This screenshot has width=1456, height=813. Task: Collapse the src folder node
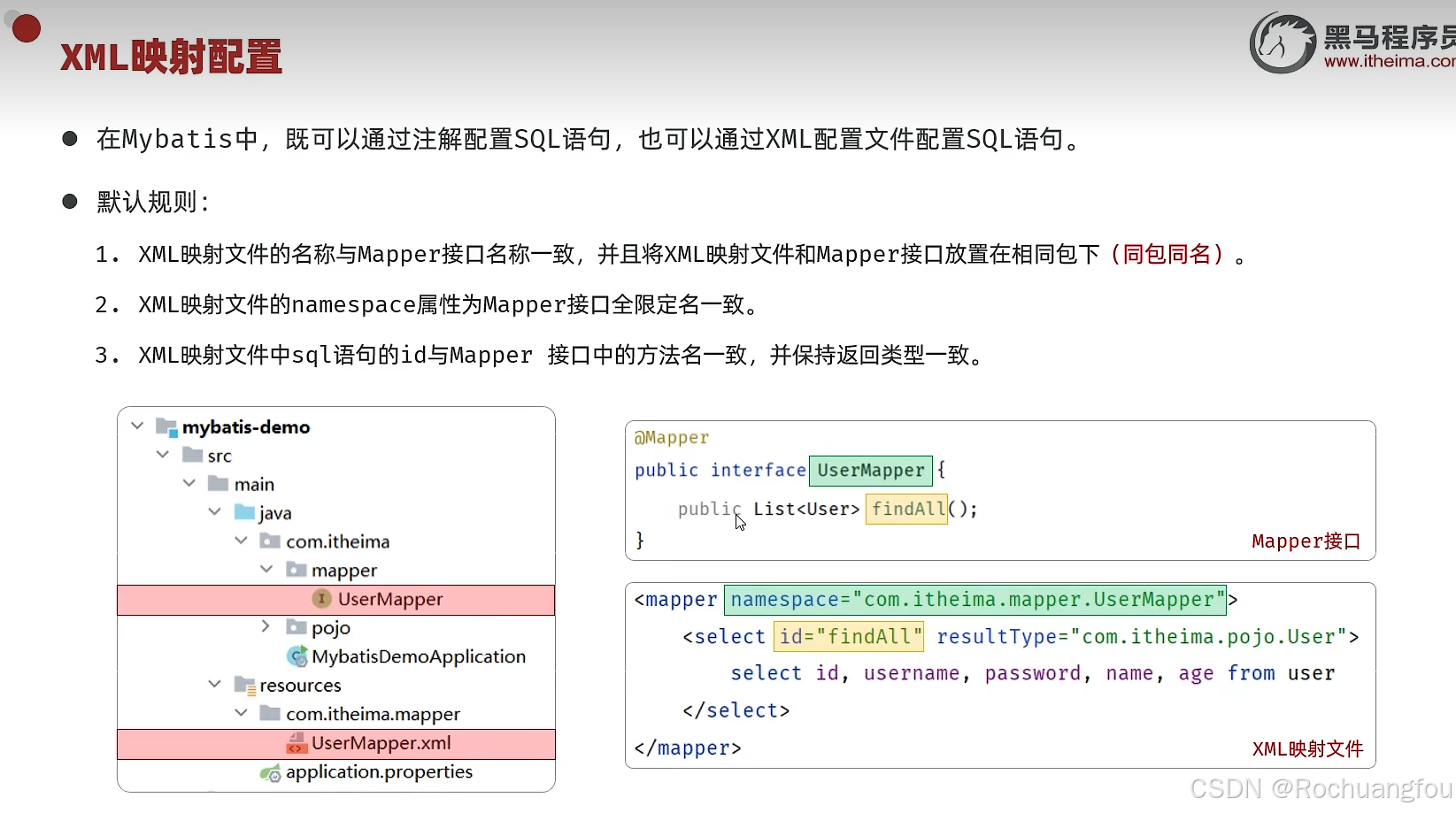point(163,455)
